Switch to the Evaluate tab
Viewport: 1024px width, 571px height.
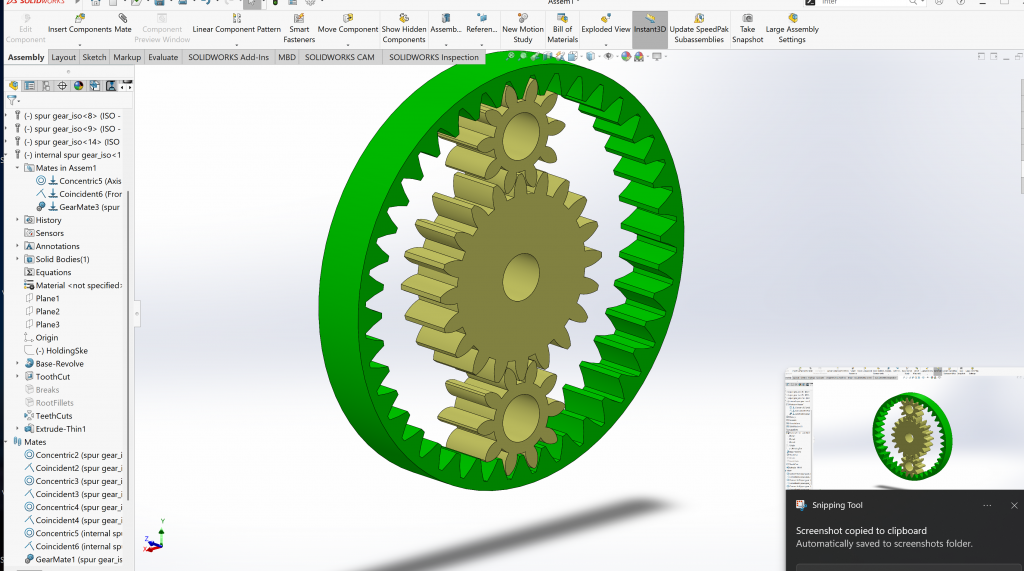pyautogui.click(x=163, y=58)
